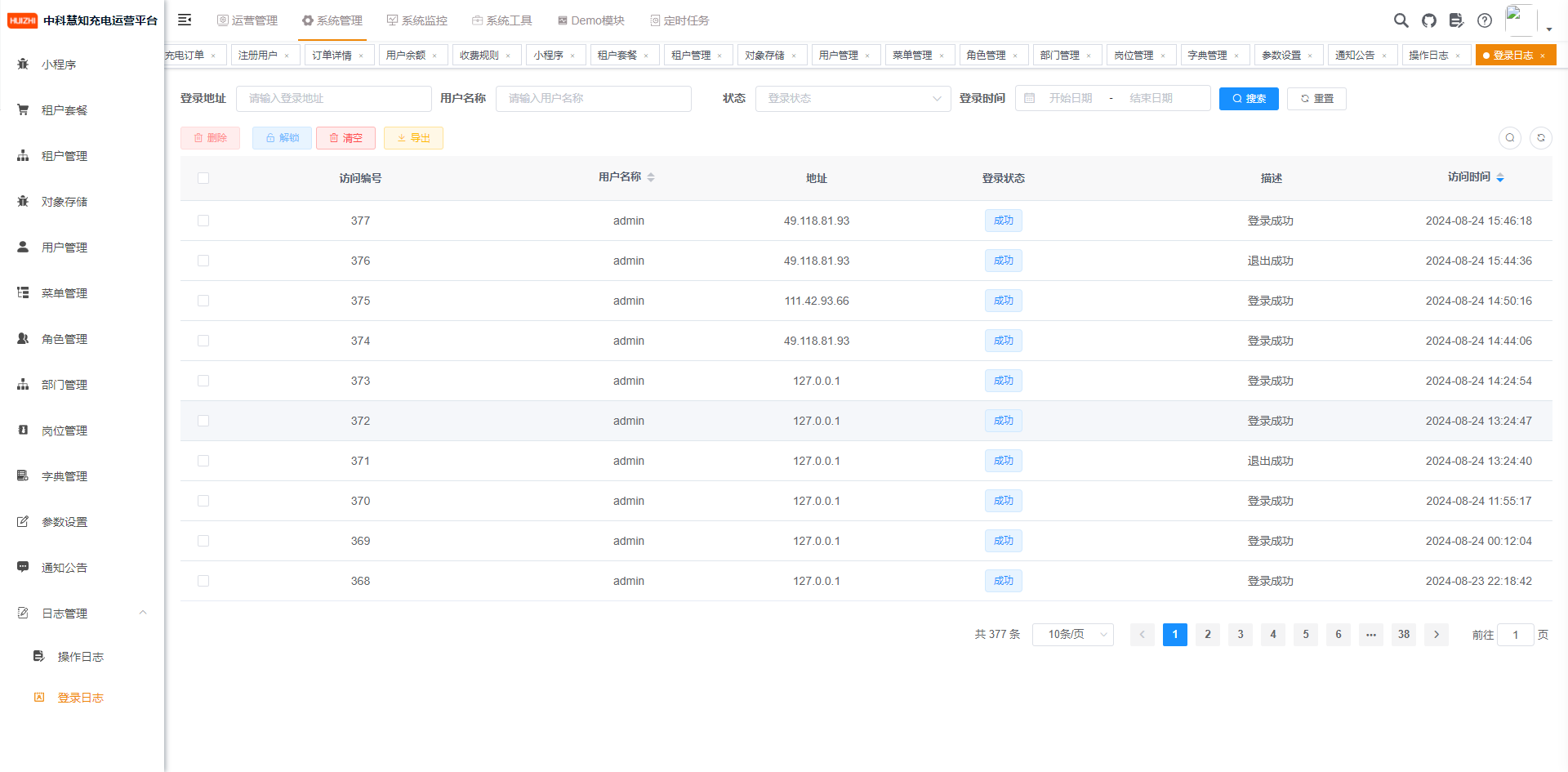Open the 操作日志 tab
Viewport: 1568px width, 772px height.
(x=1428, y=56)
